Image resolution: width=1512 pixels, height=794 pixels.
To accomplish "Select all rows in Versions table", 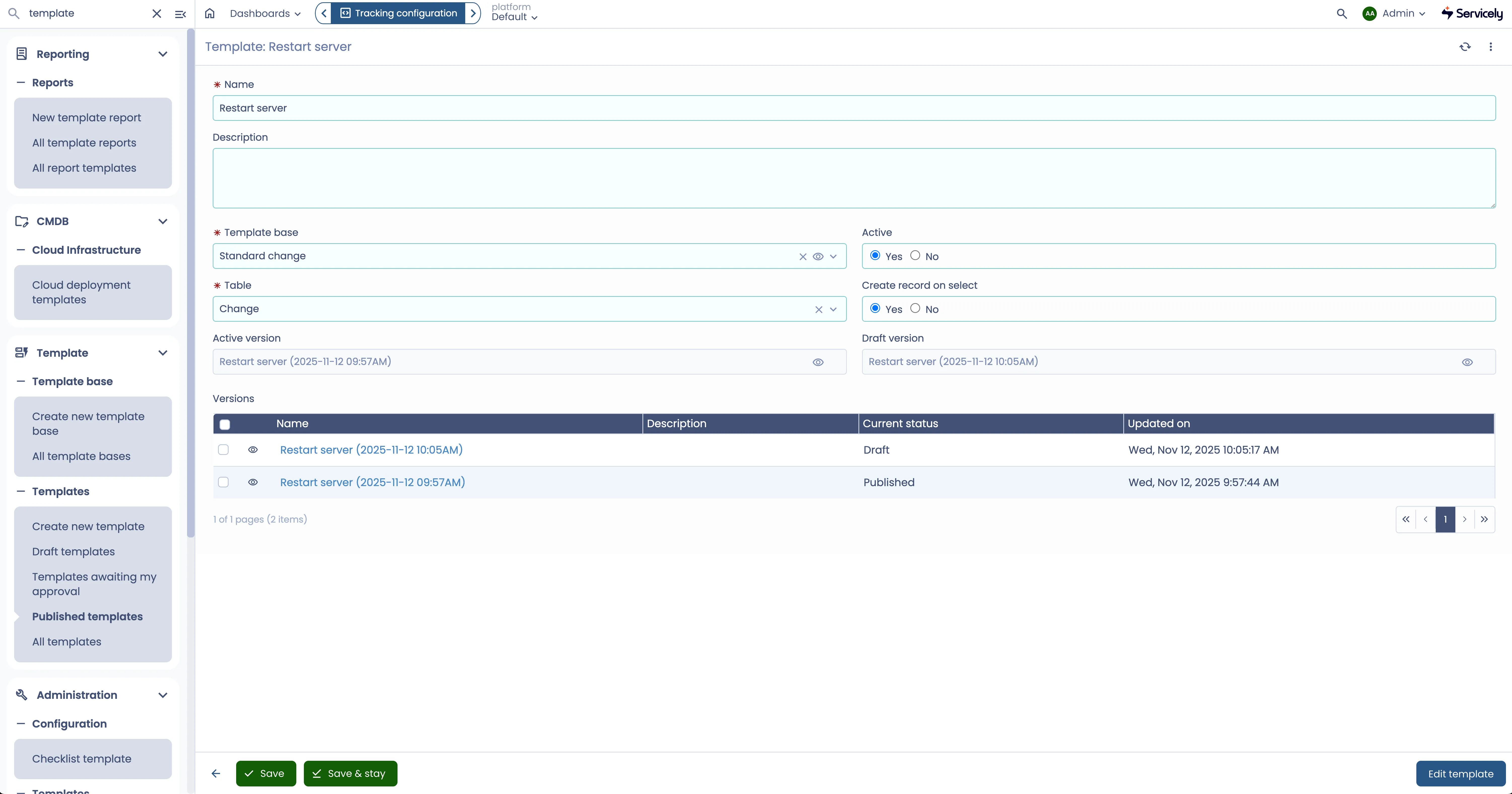I will tap(225, 424).
